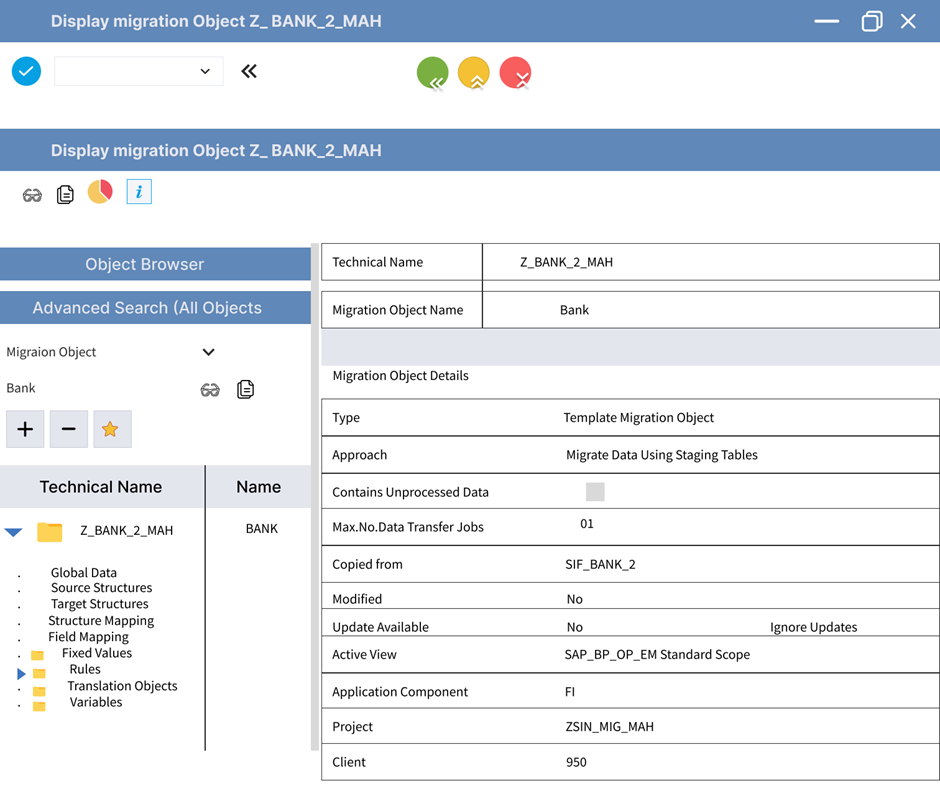Collapse the Z_BANK_2_MAH tree node
The width and height of the screenshot is (940, 801).
(13, 532)
